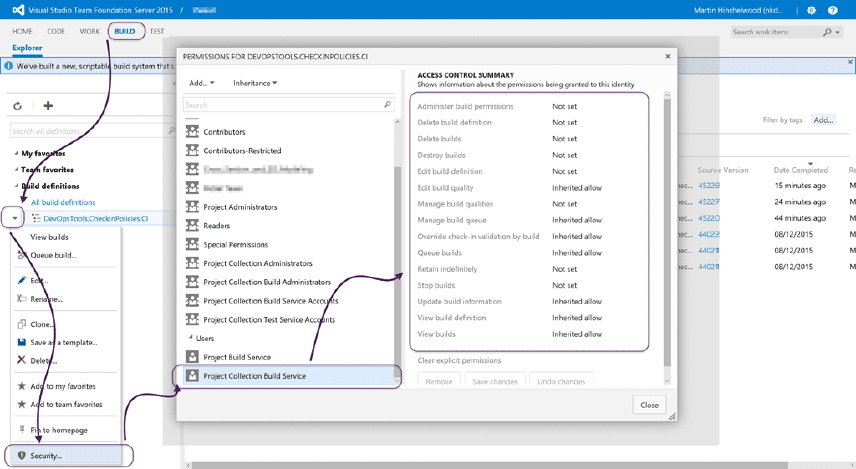Click the Save as a template disk icon
This screenshot has height=469, width=856.
21,342
